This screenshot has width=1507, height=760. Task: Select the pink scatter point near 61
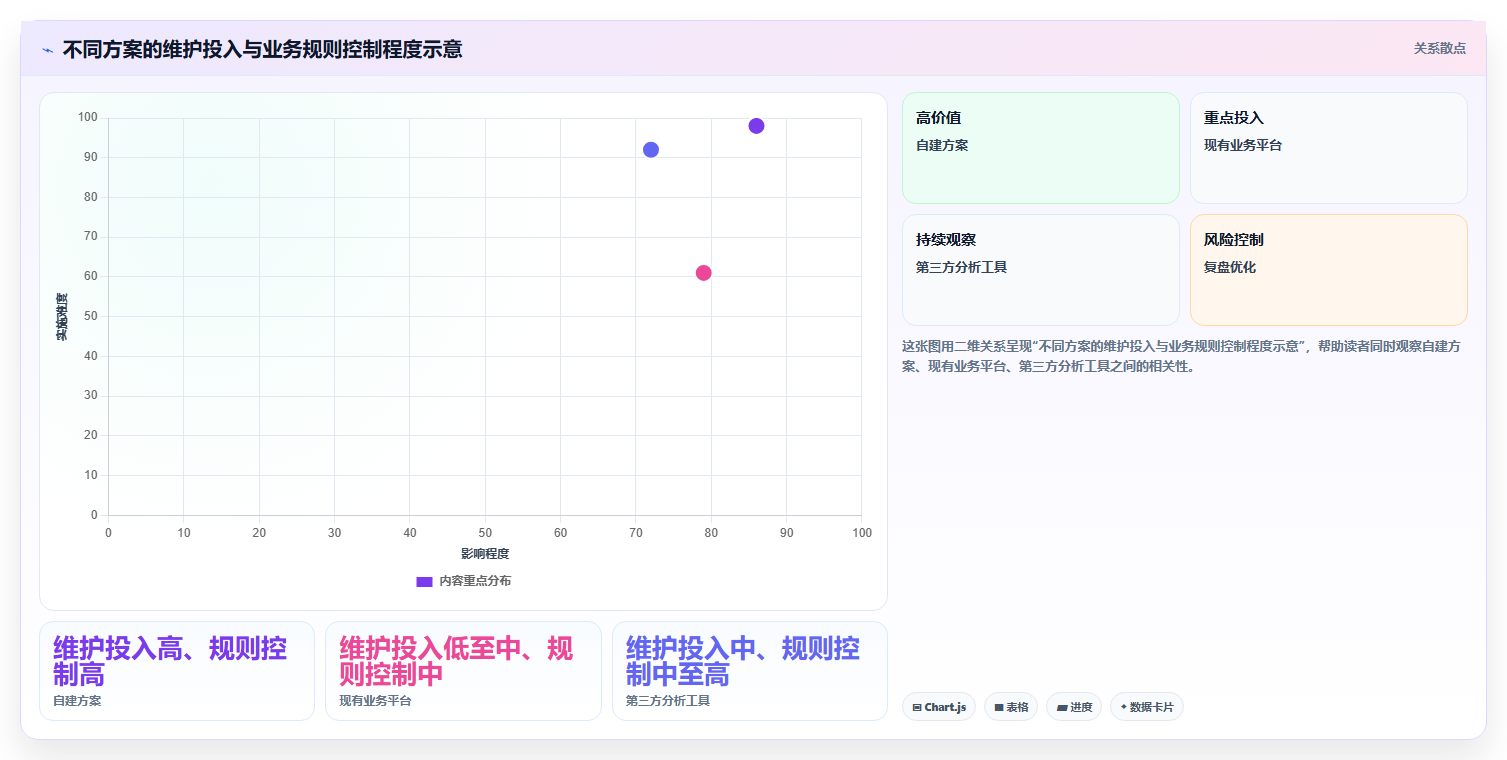[x=703, y=273]
